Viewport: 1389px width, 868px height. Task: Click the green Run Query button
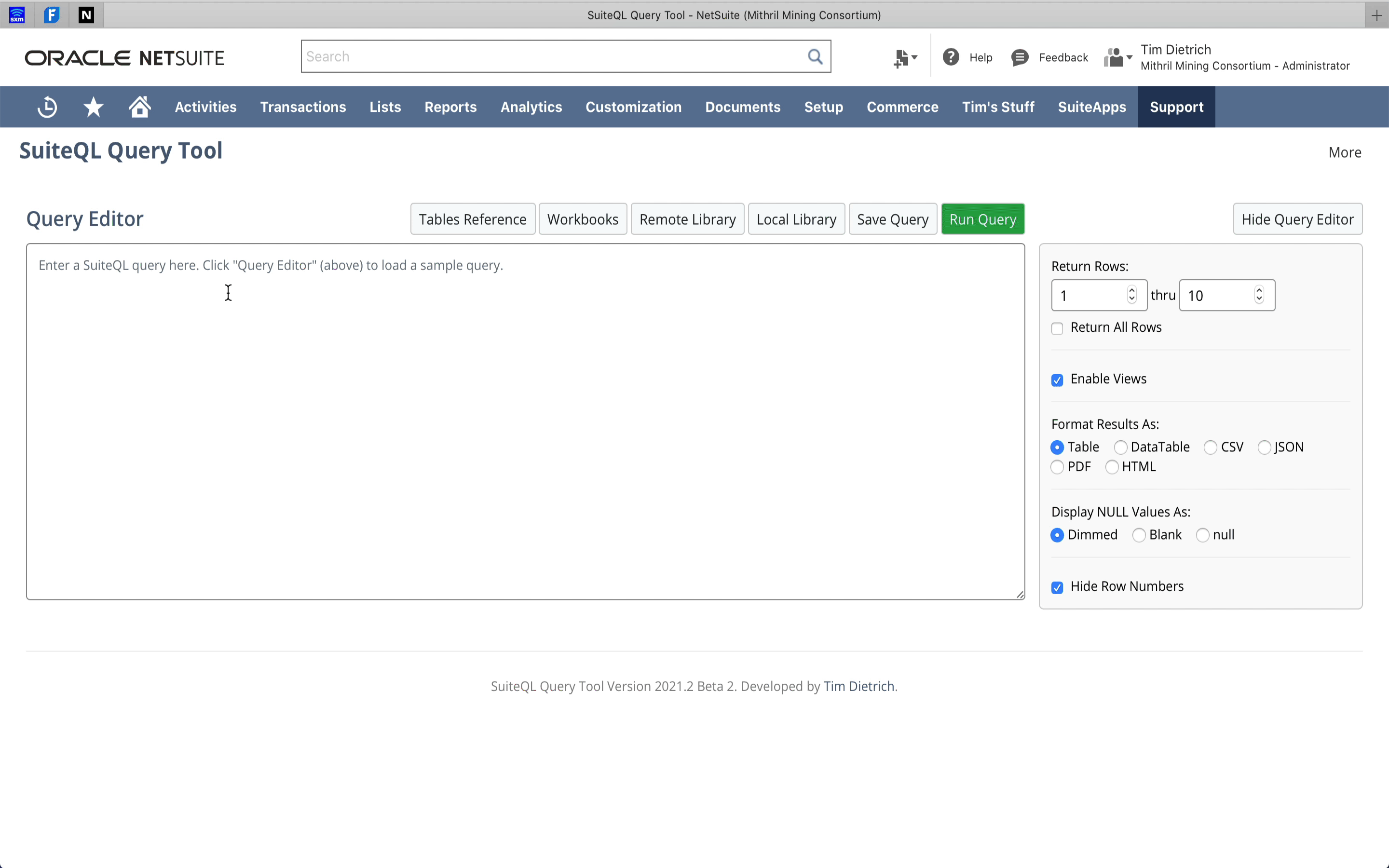982,219
